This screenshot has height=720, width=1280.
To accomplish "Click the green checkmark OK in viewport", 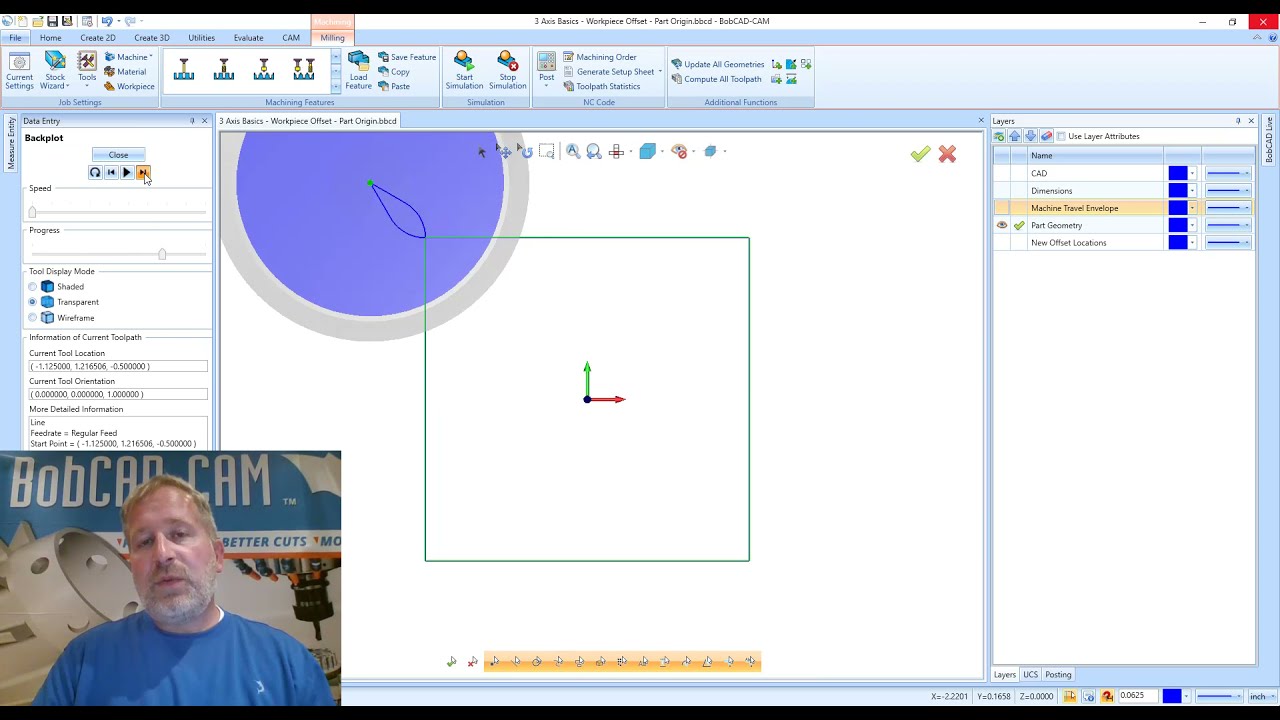I will [920, 154].
